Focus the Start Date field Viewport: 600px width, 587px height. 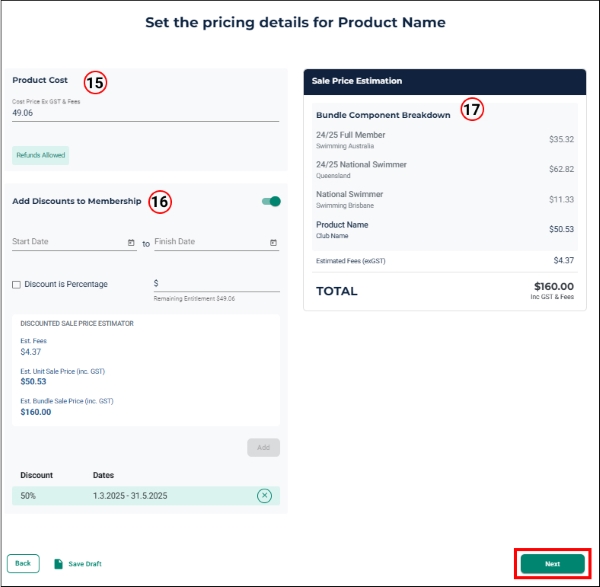click(74, 242)
